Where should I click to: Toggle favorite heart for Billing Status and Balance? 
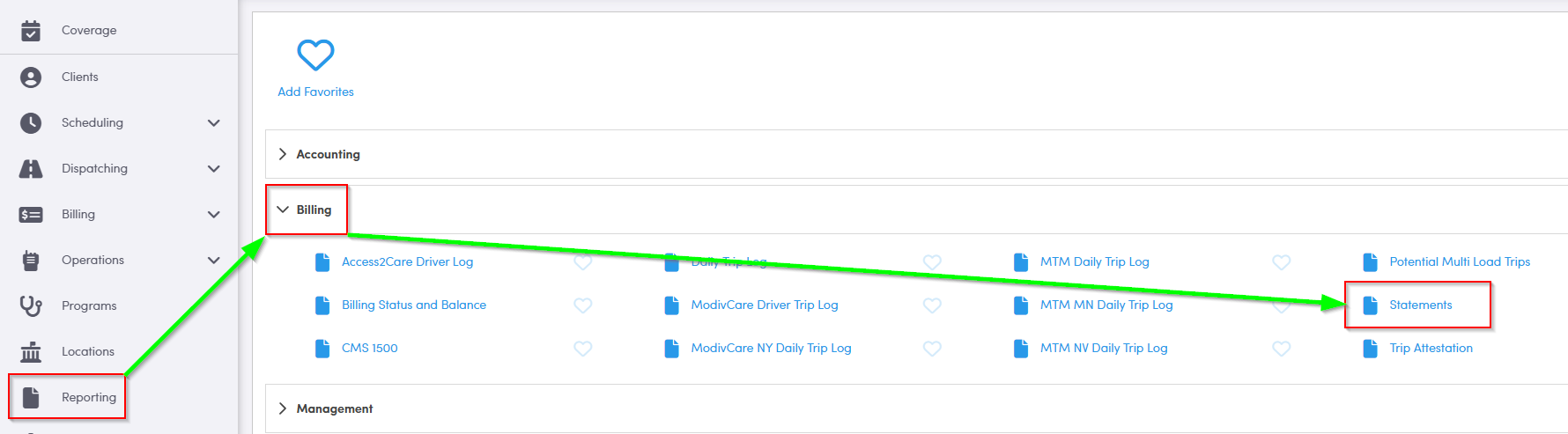click(582, 305)
